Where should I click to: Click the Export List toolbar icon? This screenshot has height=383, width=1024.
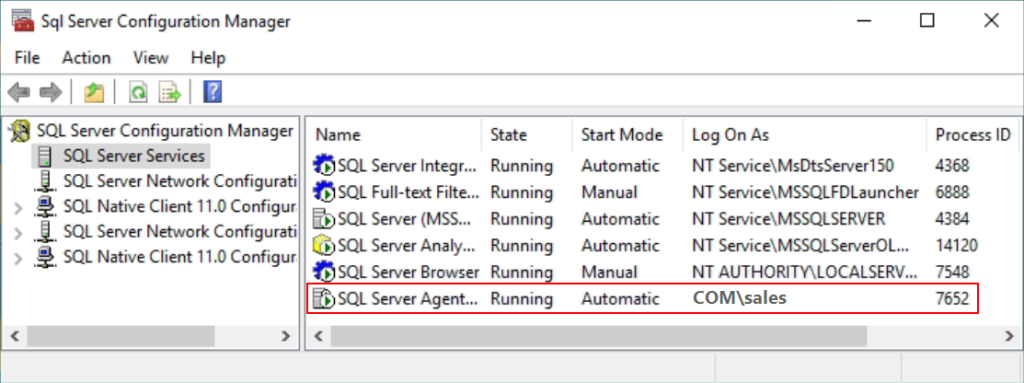[170, 92]
